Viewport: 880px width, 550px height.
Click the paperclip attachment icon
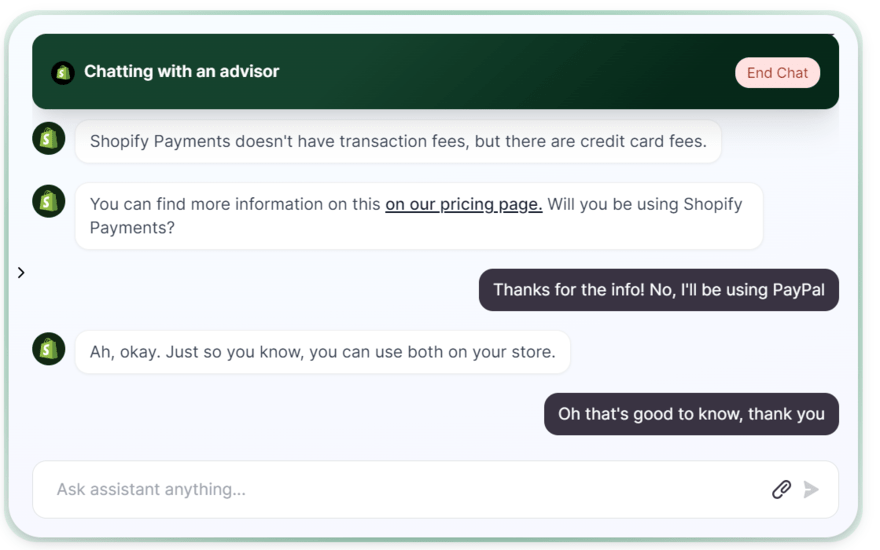click(x=781, y=489)
